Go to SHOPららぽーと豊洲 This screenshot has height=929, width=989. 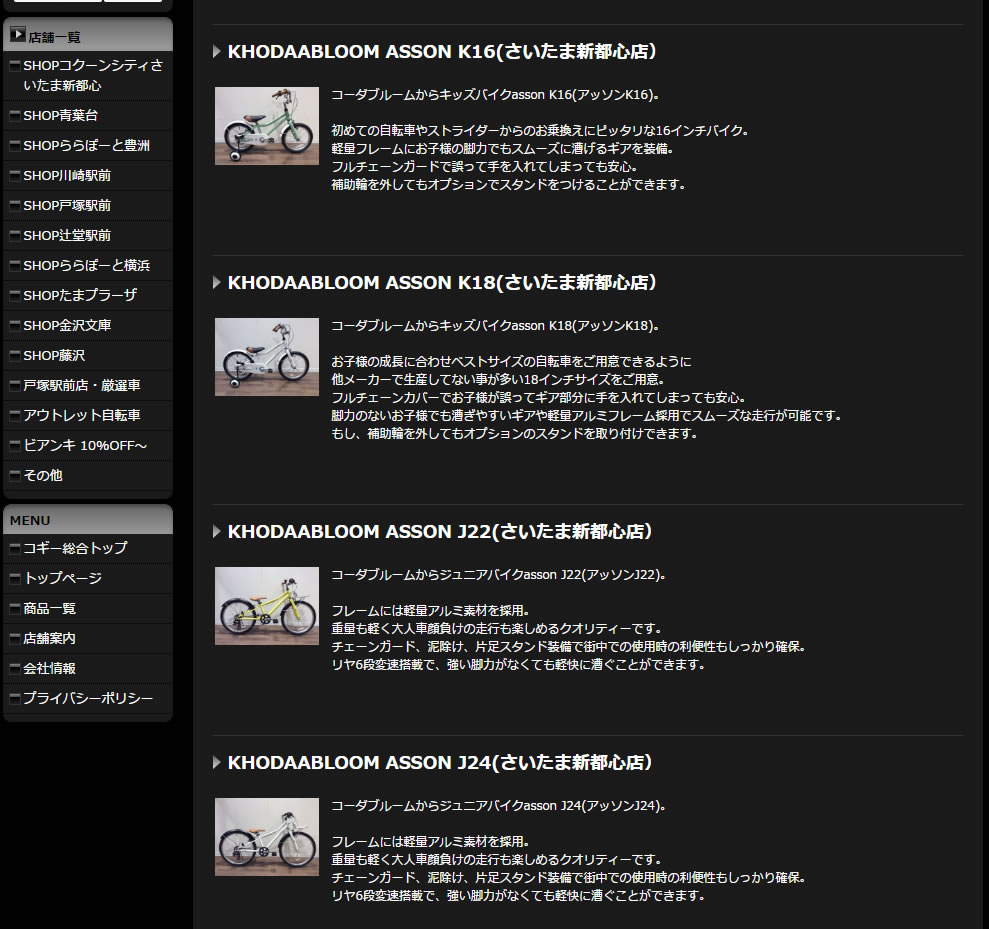click(x=88, y=146)
